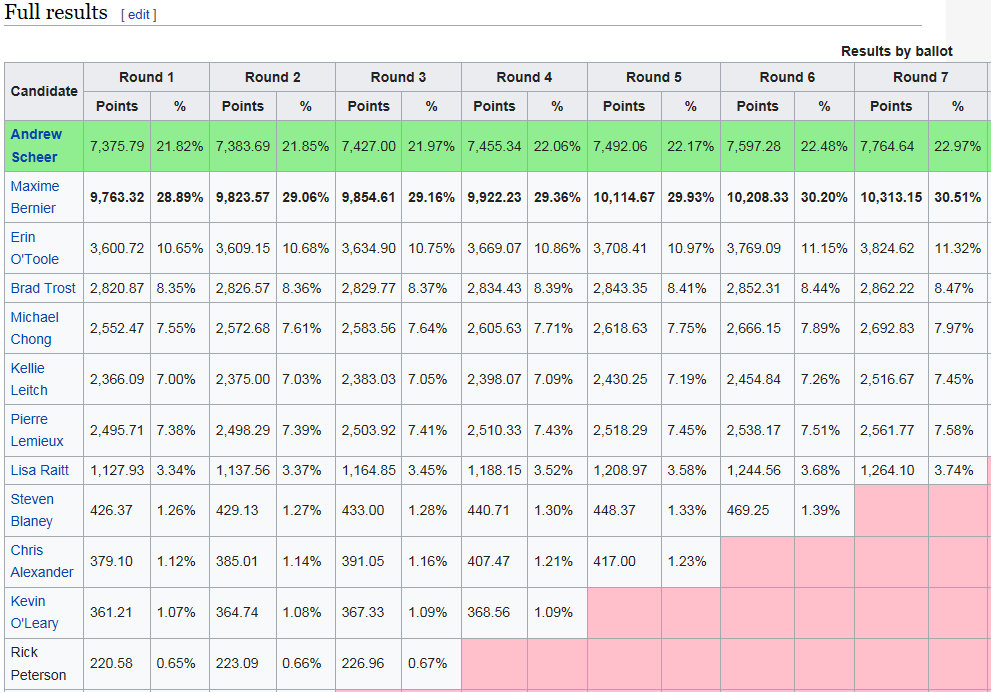Click the Rick Peterson name cell
This screenshot has height=692, width=991.
tap(39, 663)
